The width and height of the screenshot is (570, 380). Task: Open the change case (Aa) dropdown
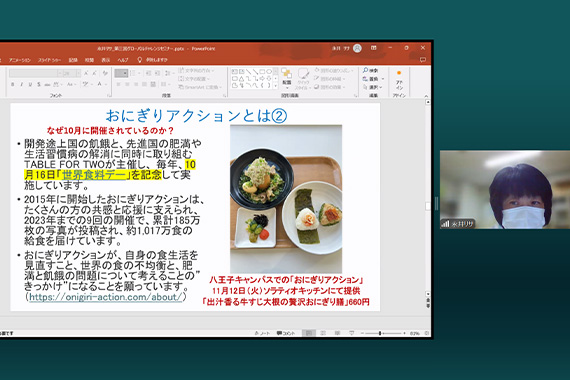pos(71,84)
